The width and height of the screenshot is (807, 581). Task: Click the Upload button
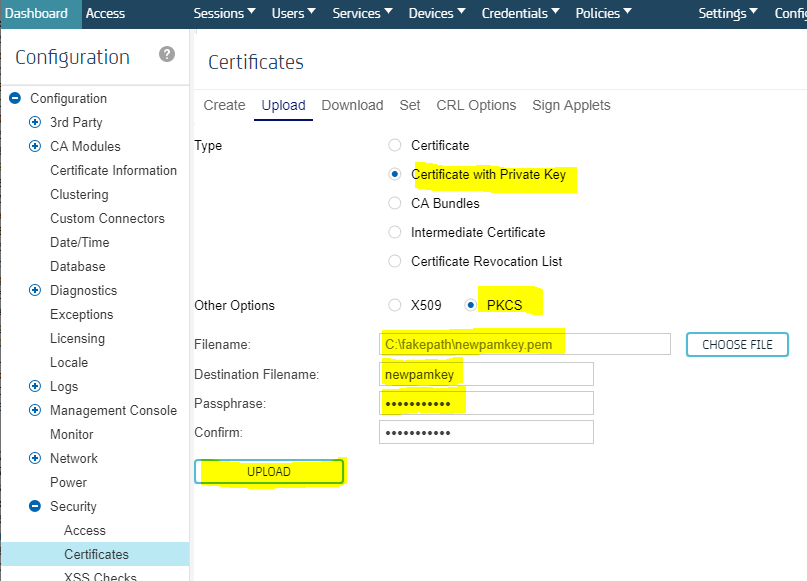269,472
